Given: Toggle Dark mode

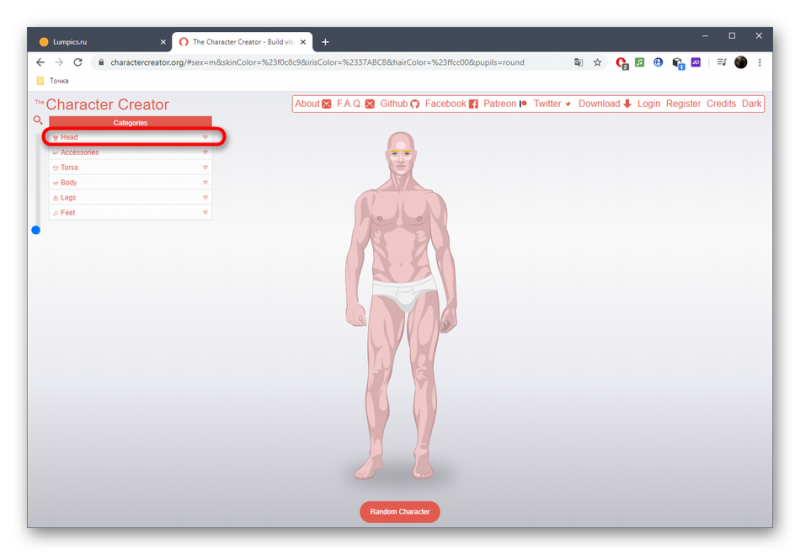Looking at the screenshot, I should [752, 104].
